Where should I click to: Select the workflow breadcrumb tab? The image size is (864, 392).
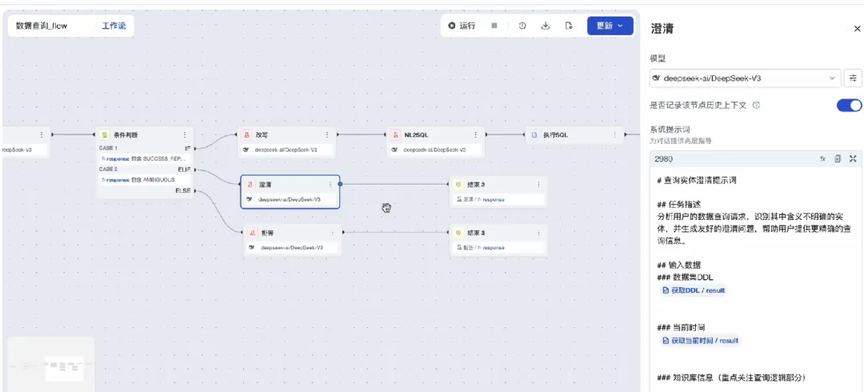pos(114,26)
